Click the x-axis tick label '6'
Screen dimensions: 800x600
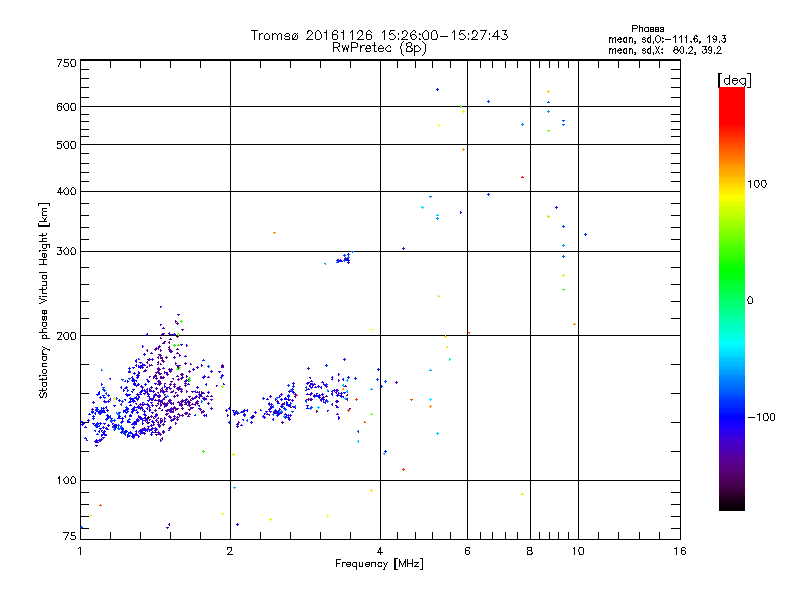[x=467, y=551]
